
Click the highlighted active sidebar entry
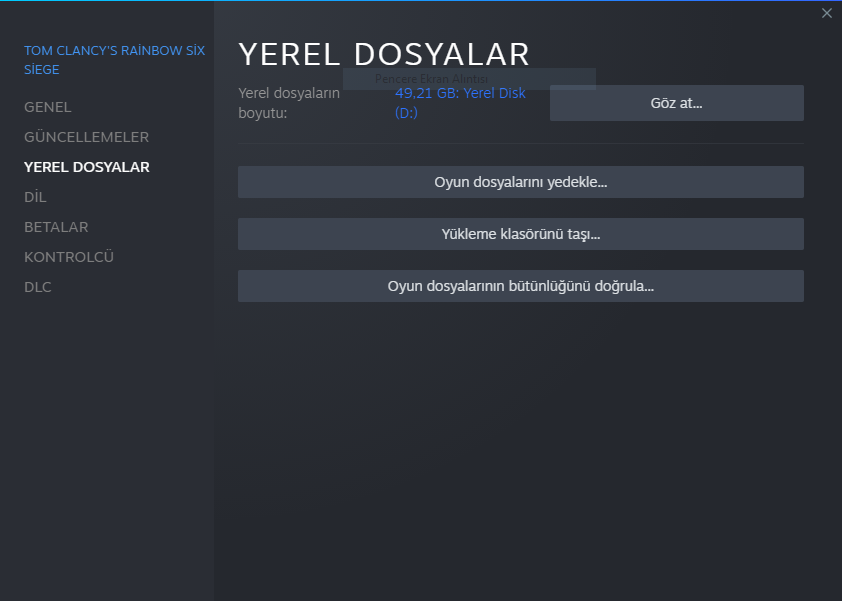click(85, 167)
